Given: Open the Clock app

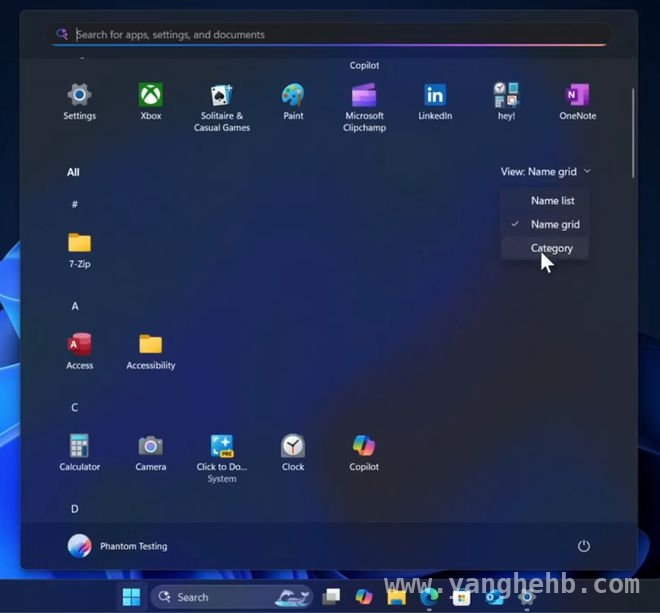Looking at the screenshot, I should pos(293,453).
